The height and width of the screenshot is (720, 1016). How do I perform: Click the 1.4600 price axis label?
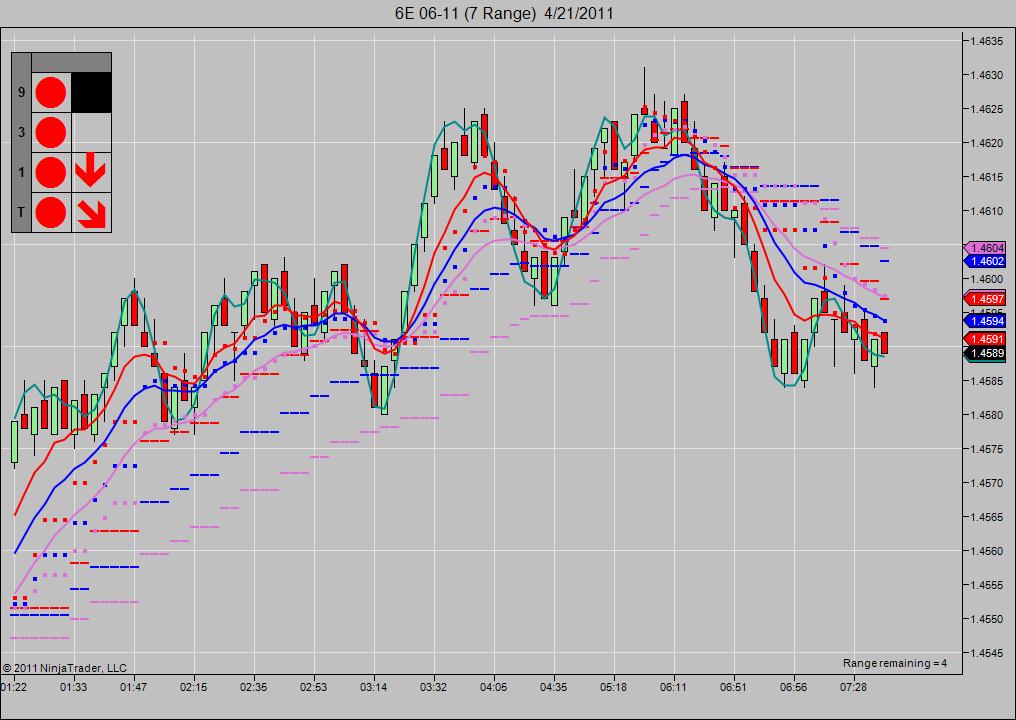point(987,279)
